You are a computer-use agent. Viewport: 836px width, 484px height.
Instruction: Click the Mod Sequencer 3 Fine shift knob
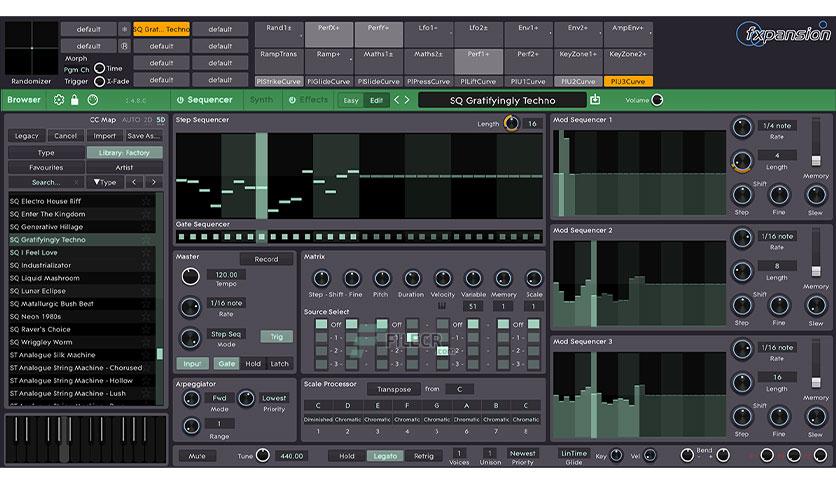click(779, 416)
